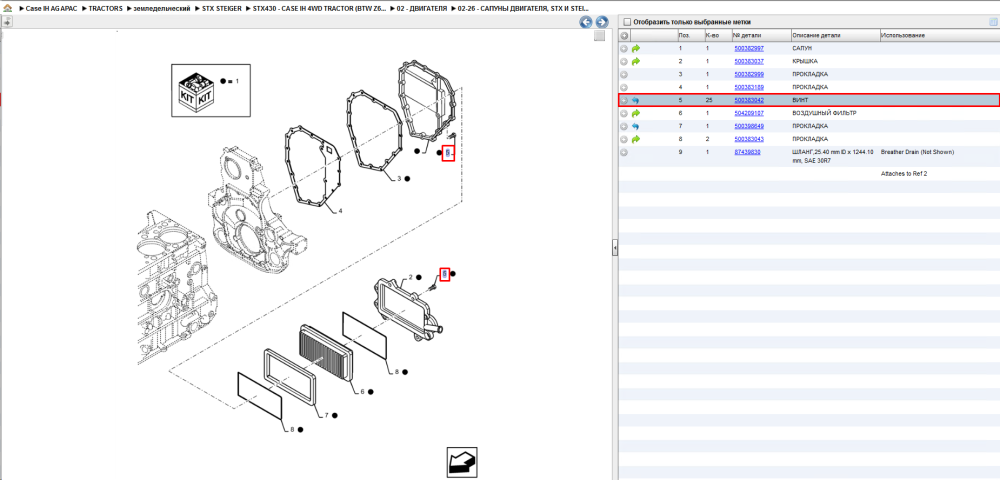Click circle icon on position 4 ПРОКЛАДКА row
Image resolution: width=1000 pixels, height=480 pixels.
[624, 87]
